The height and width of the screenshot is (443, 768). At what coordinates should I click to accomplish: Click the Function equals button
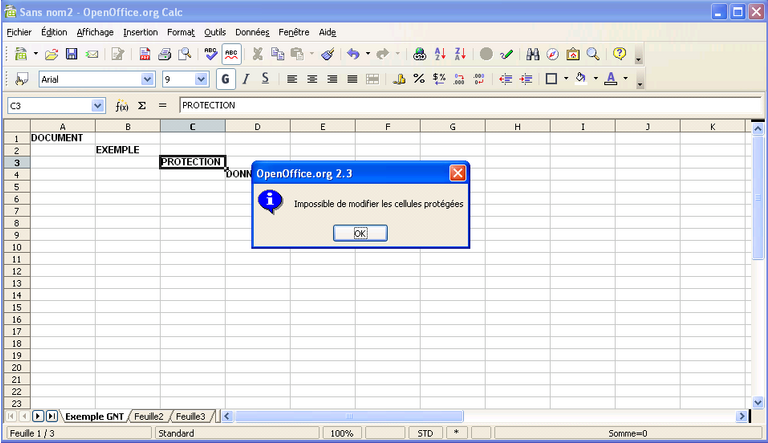163,105
